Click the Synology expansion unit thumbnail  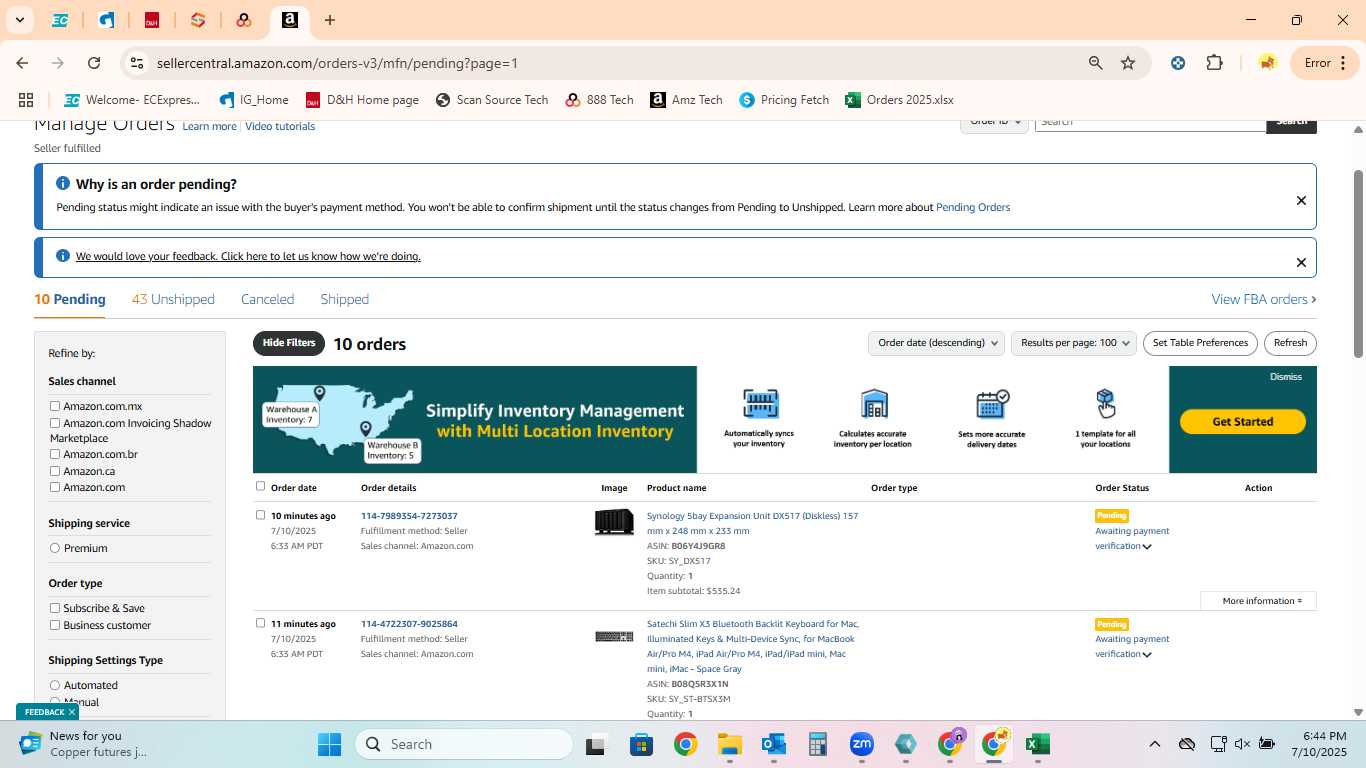(614, 522)
